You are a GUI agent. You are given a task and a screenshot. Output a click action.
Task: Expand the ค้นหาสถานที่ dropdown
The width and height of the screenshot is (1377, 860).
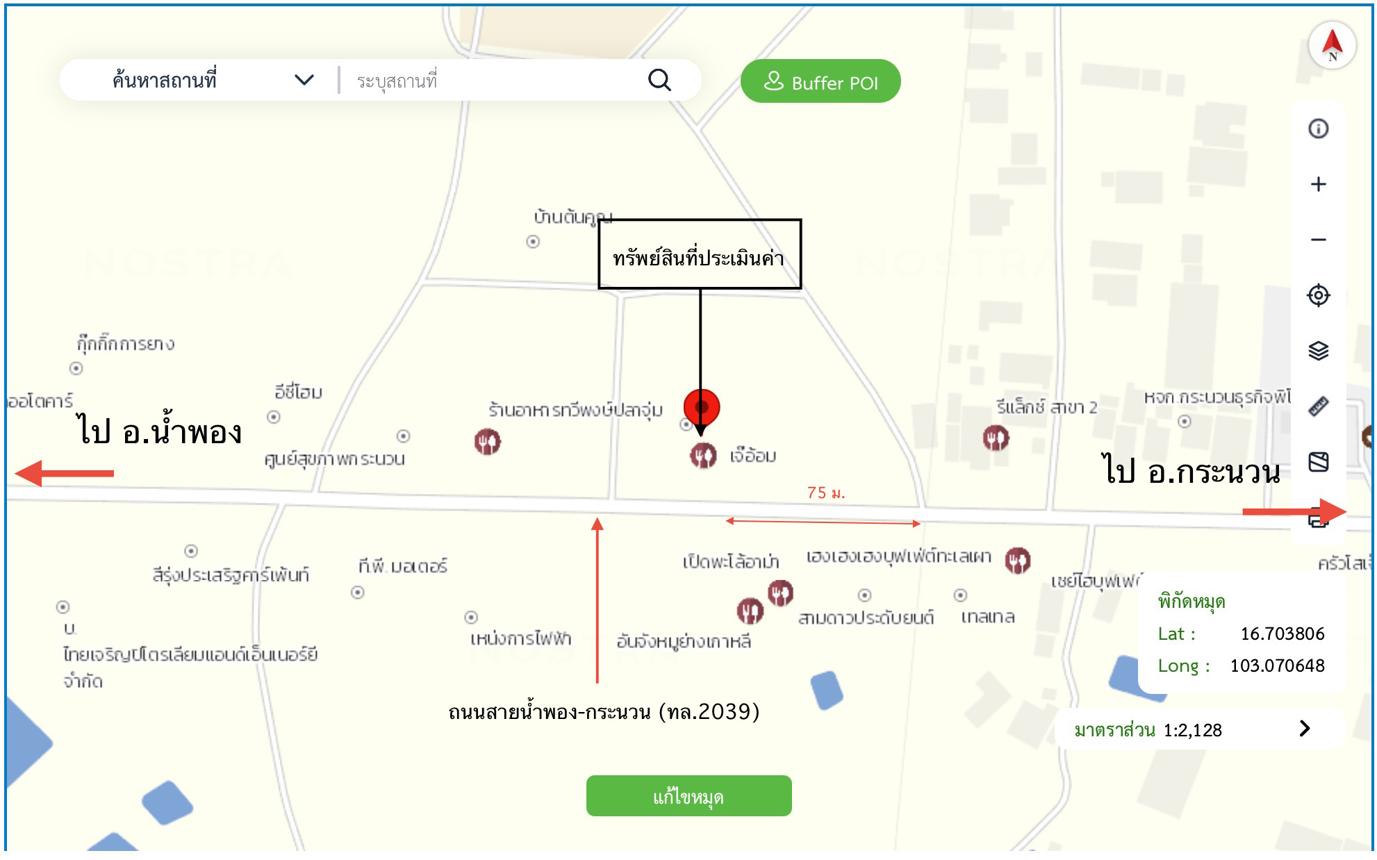point(304,81)
